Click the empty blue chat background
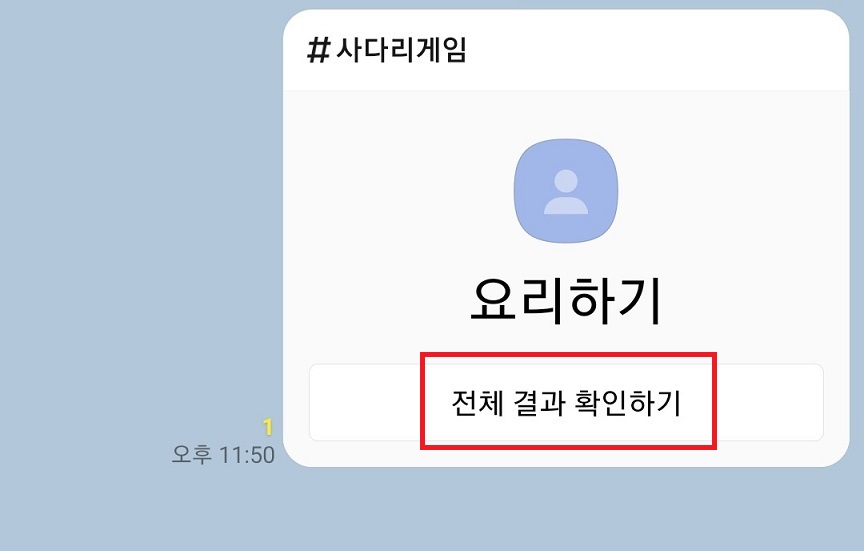The width and height of the screenshot is (864, 551). 138,220
